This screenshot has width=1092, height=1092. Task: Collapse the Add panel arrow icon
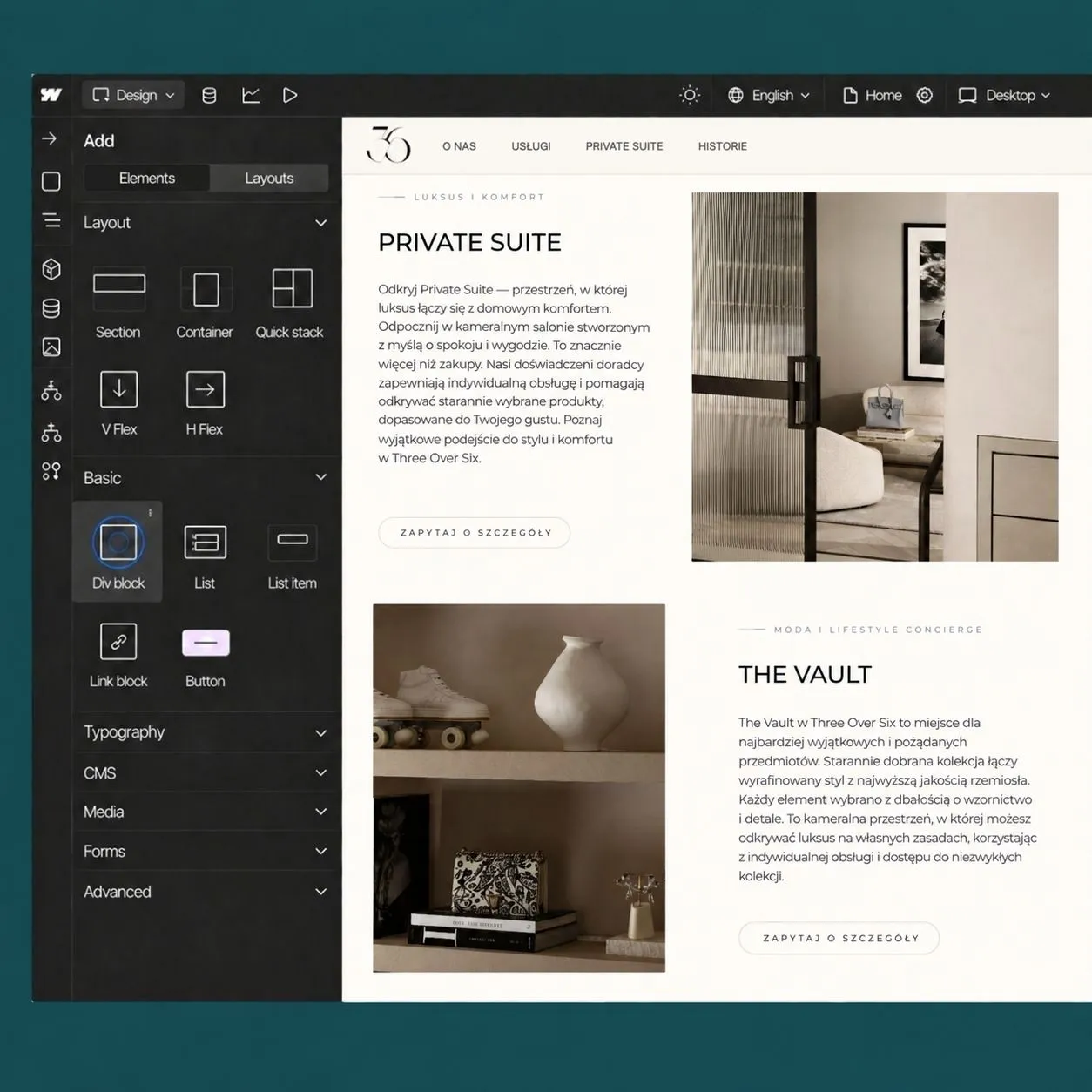click(x=50, y=138)
